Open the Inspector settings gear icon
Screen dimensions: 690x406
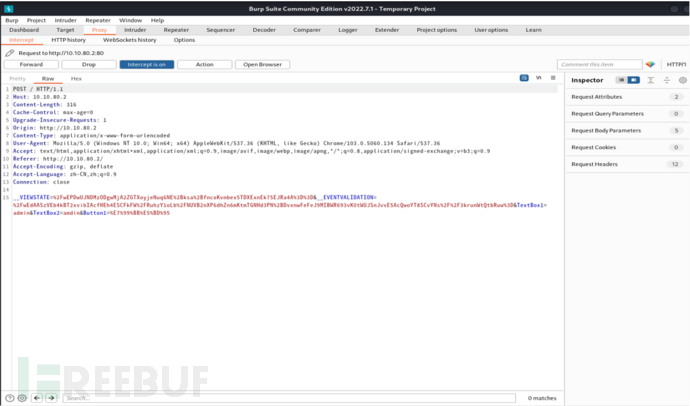683,80
